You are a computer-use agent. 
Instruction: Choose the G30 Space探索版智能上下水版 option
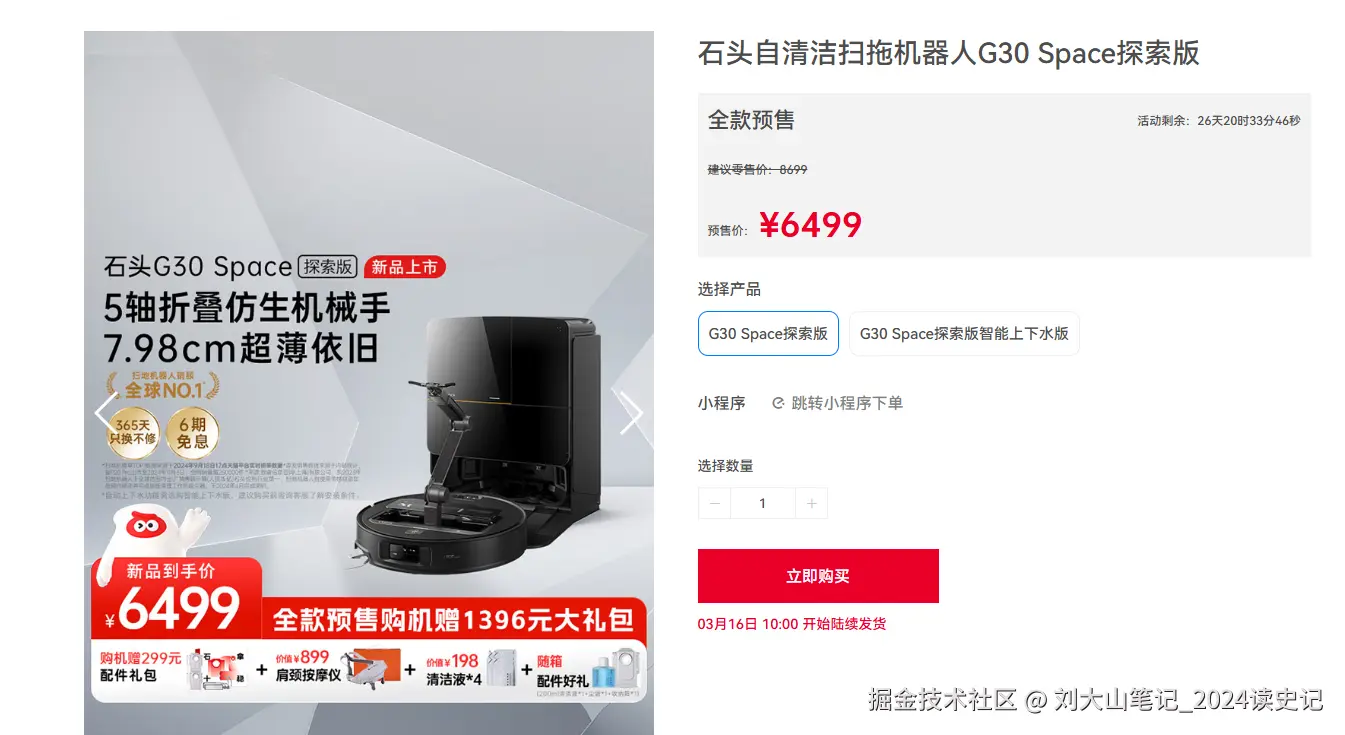coord(964,333)
